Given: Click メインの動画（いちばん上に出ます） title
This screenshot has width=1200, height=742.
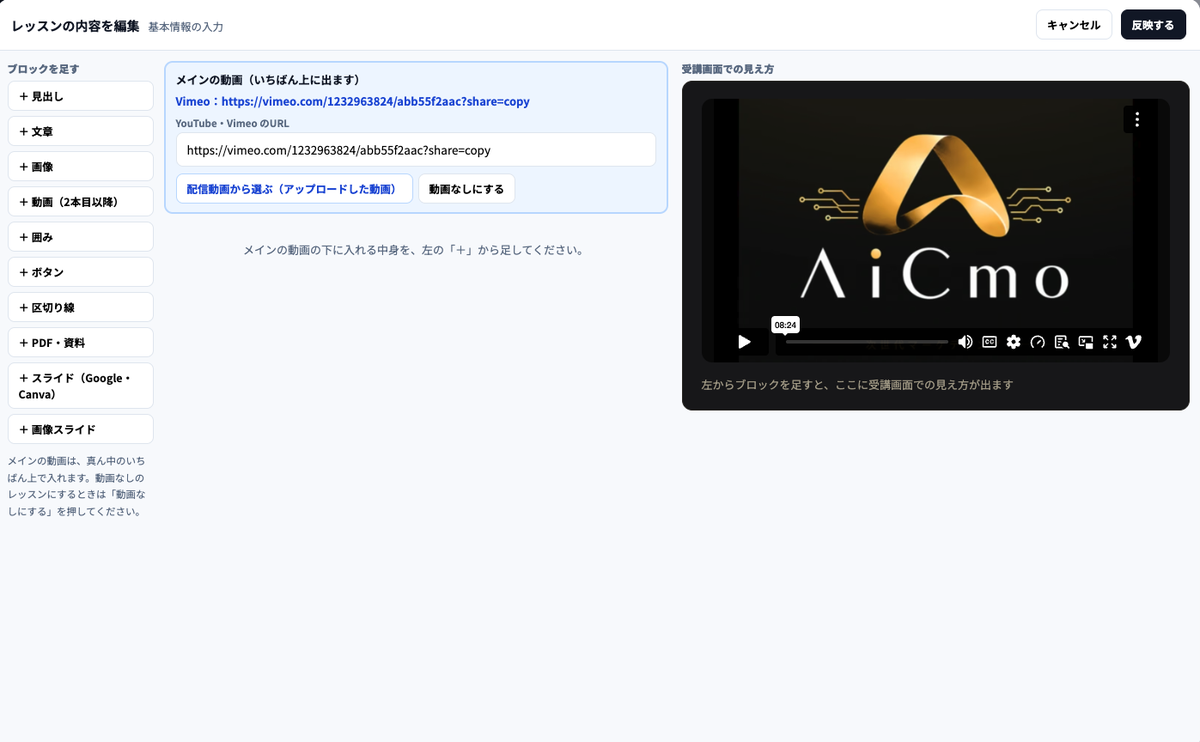Looking at the screenshot, I should click(x=268, y=79).
